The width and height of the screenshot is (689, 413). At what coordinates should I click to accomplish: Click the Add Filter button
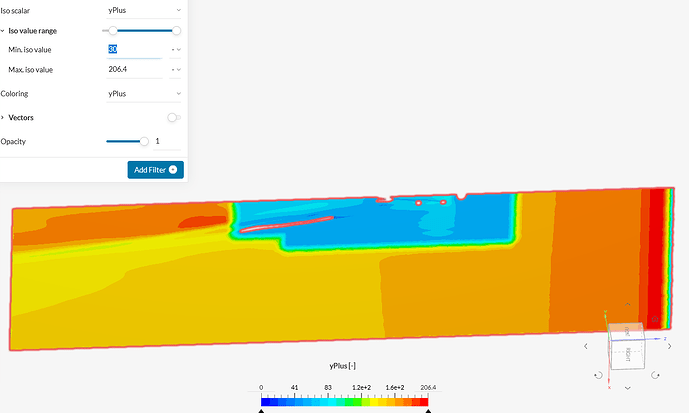[156, 170]
